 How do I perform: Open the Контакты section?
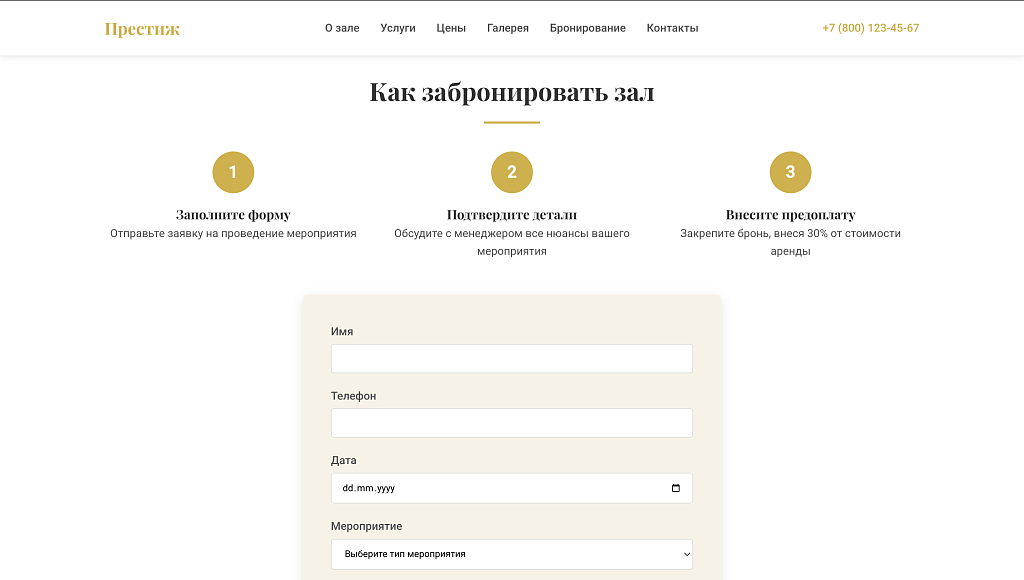coord(673,28)
